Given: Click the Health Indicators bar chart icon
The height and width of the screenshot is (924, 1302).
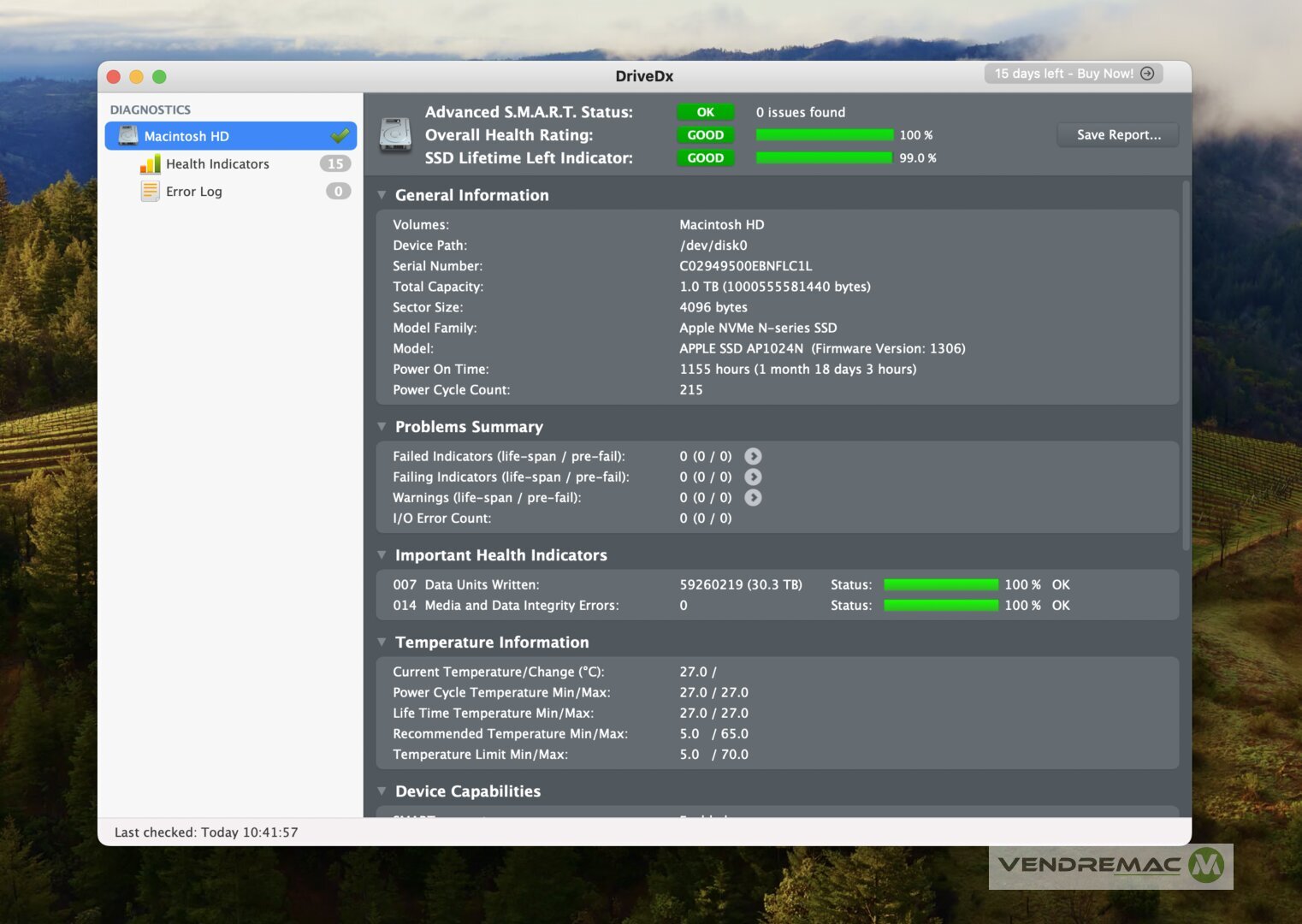Looking at the screenshot, I should point(151,164).
